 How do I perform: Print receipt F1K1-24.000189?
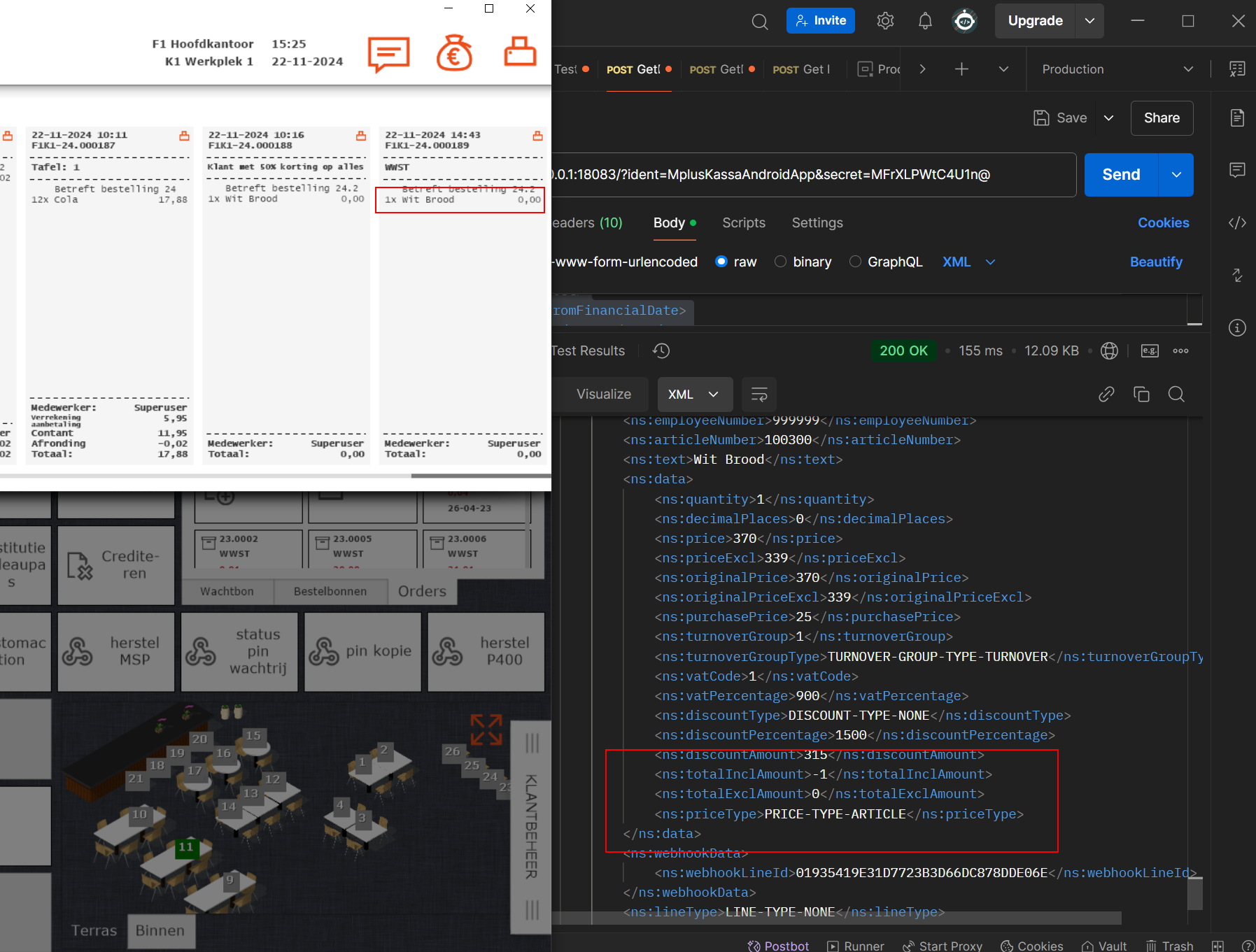[537, 136]
